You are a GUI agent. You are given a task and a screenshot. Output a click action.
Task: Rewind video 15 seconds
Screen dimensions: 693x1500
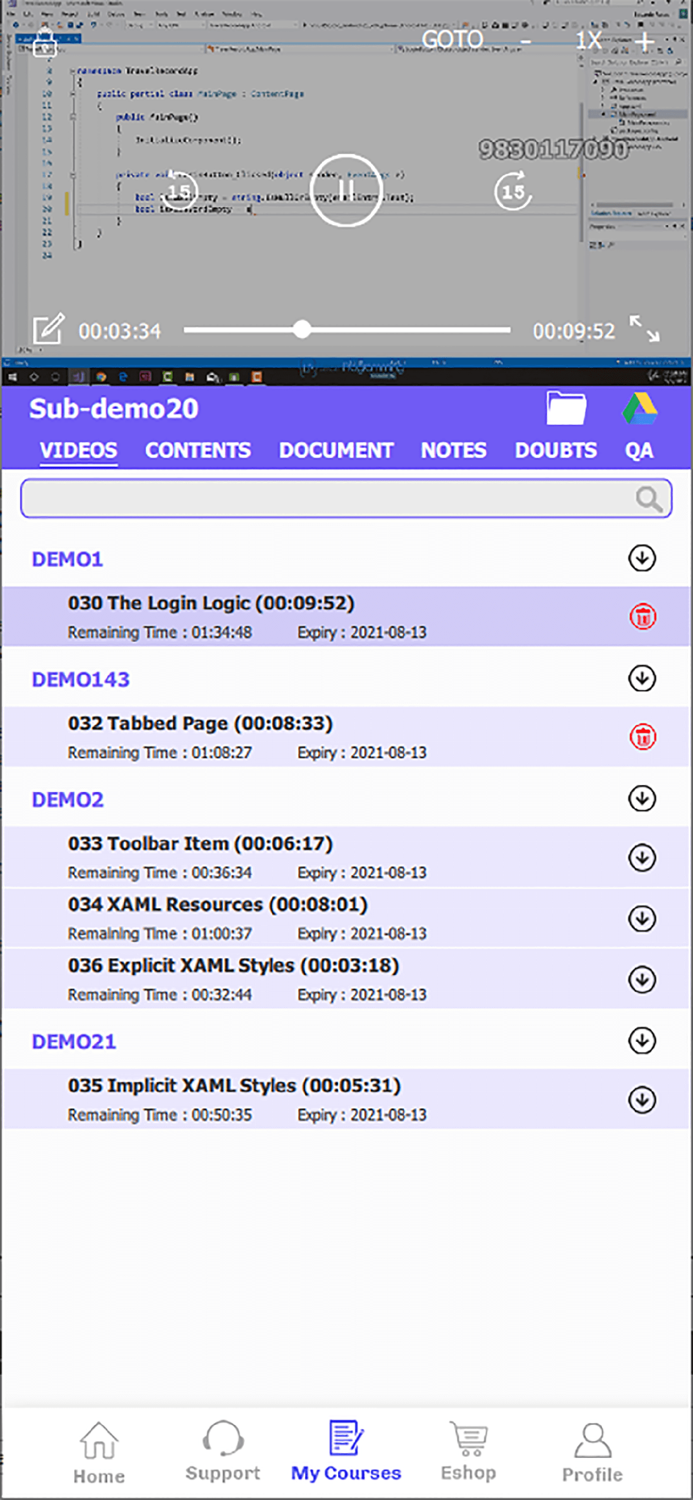point(178,190)
